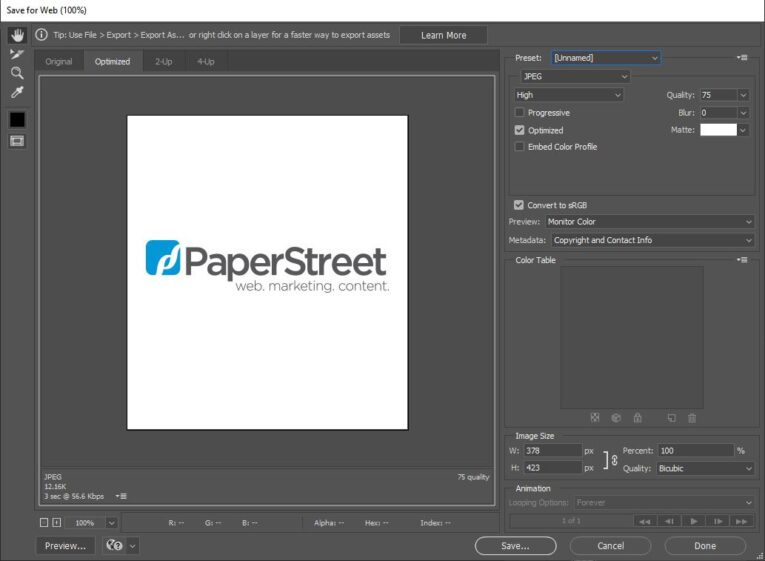The image size is (765, 561).
Task: Enable the Progressive checkbox
Action: [x=520, y=113]
